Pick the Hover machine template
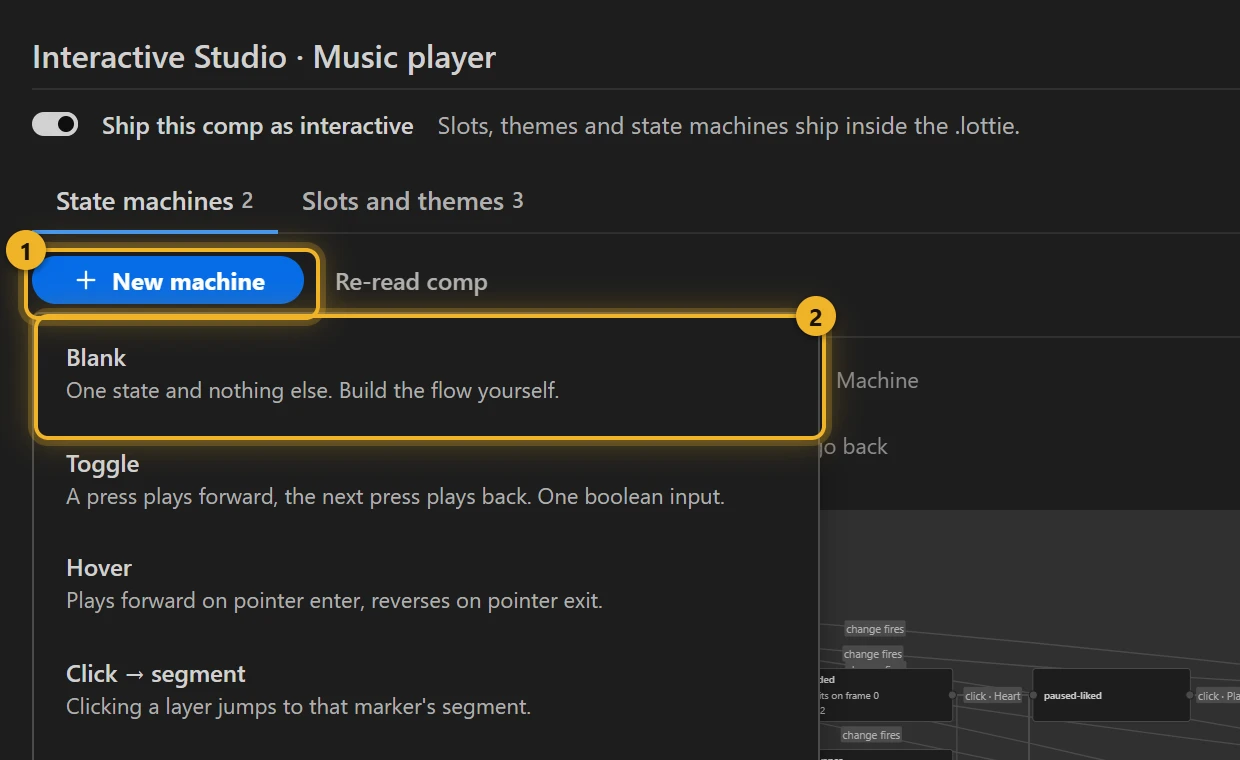 pos(426,584)
